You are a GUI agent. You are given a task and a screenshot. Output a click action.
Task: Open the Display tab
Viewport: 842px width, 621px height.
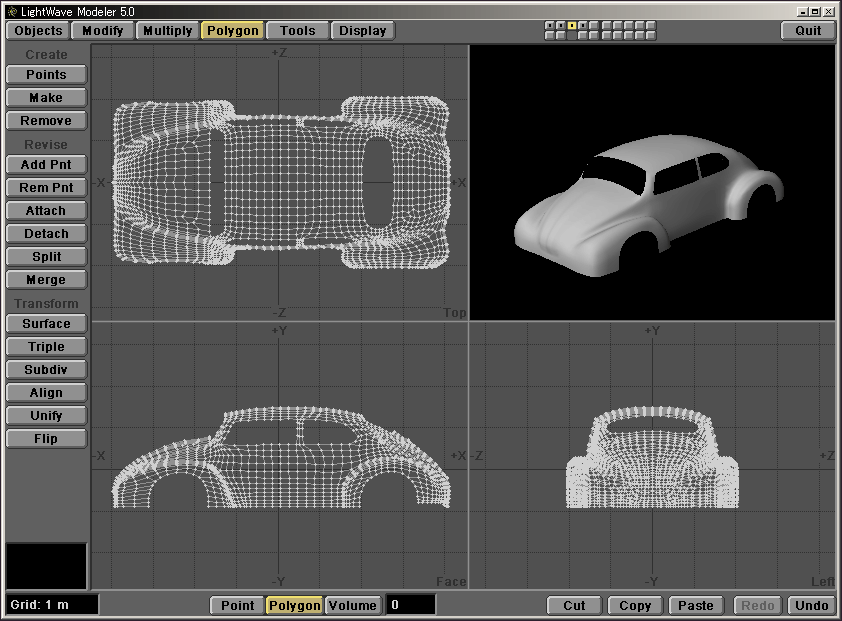[362, 30]
